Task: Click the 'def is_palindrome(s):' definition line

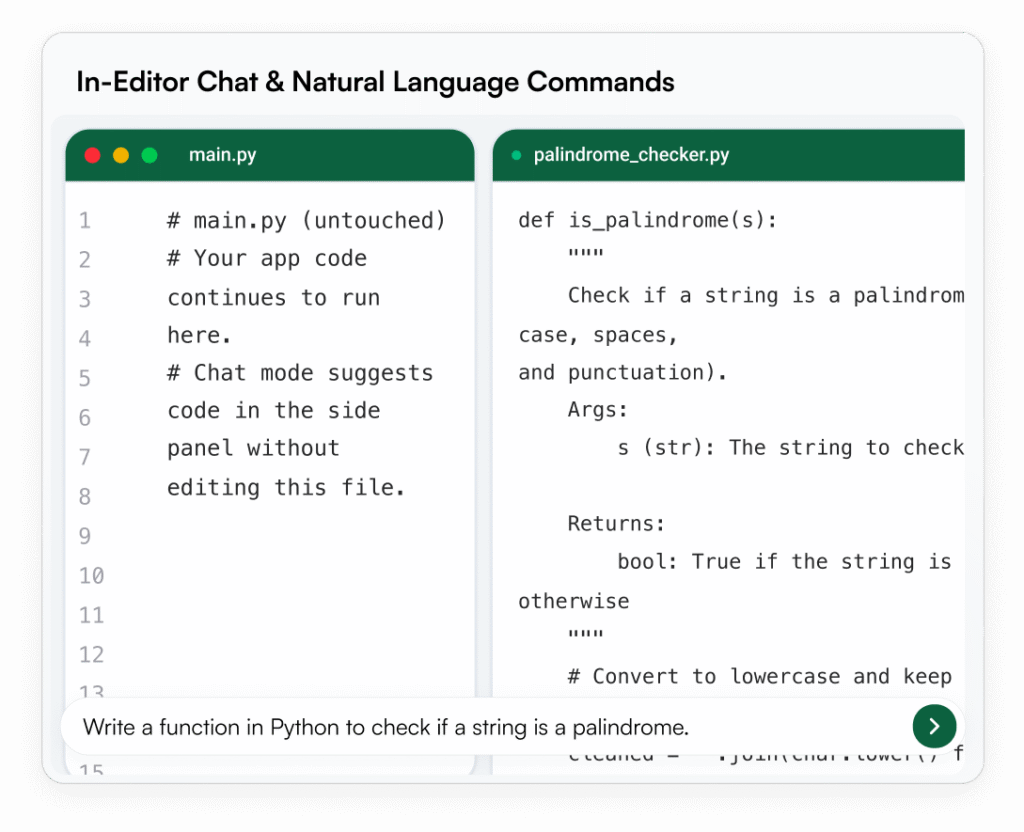Action: pos(647,220)
